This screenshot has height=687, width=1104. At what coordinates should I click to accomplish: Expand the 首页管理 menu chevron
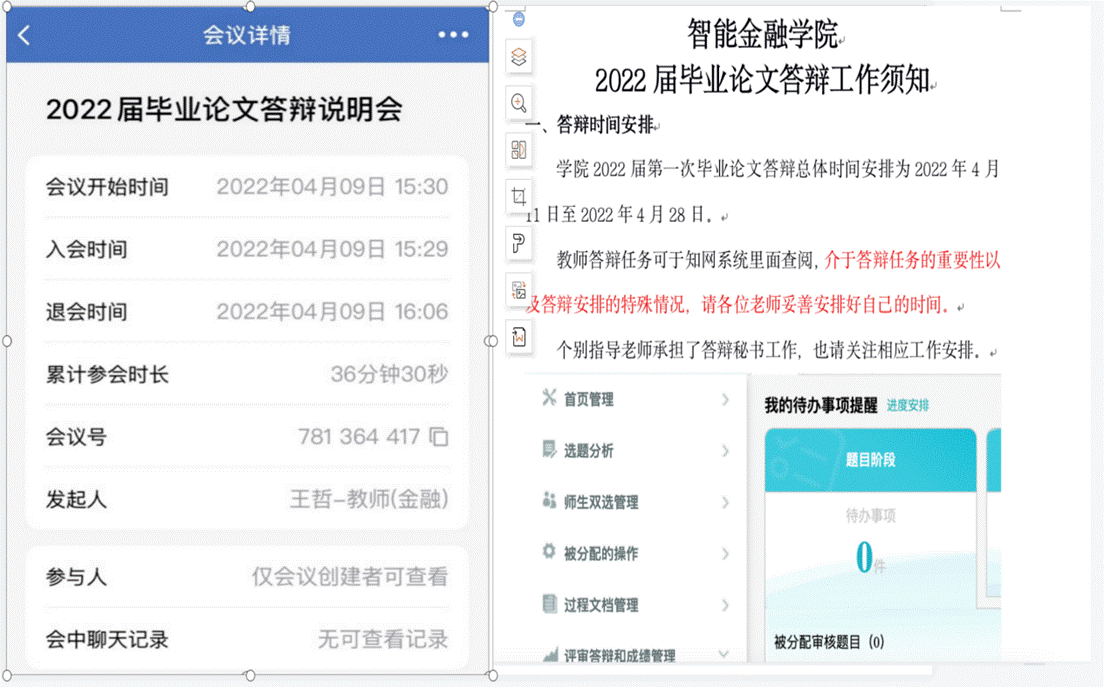click(x=725, y=400)
